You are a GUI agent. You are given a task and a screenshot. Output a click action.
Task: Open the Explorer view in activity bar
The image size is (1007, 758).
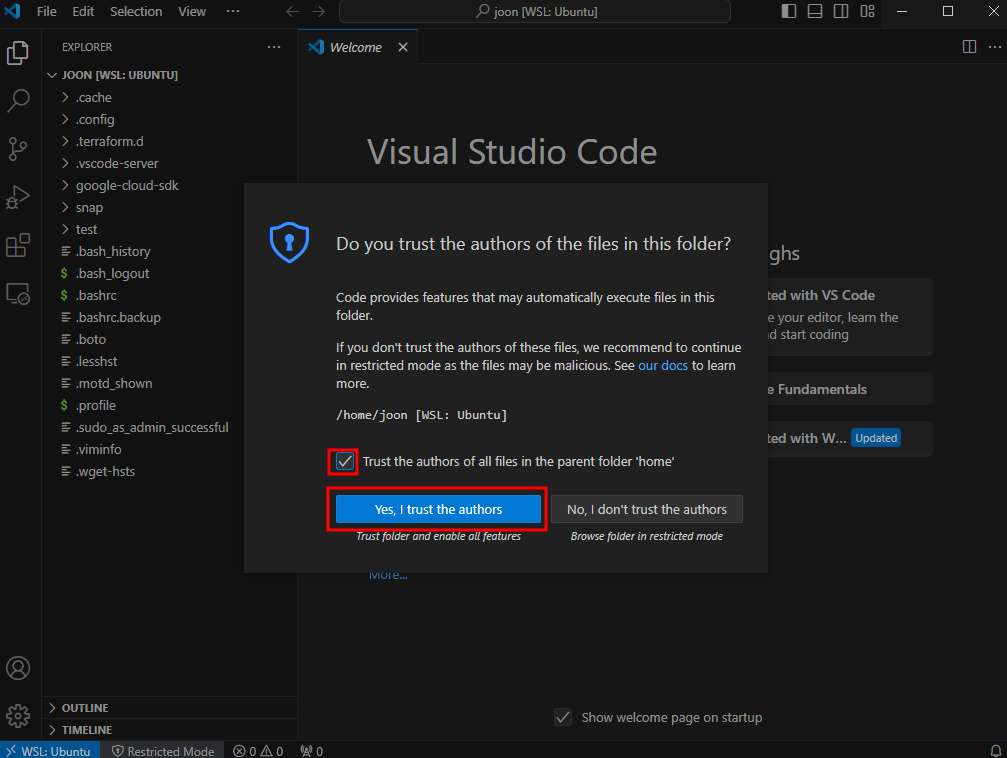[x=18, y=53]
